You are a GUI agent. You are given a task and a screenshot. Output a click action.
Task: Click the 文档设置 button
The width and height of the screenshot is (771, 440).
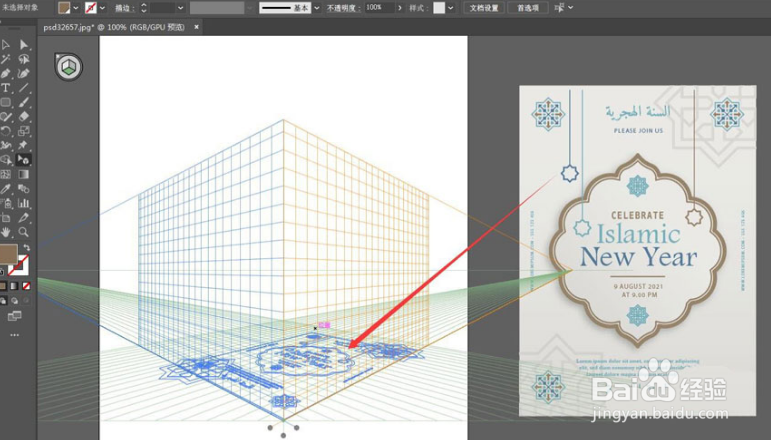484,8
